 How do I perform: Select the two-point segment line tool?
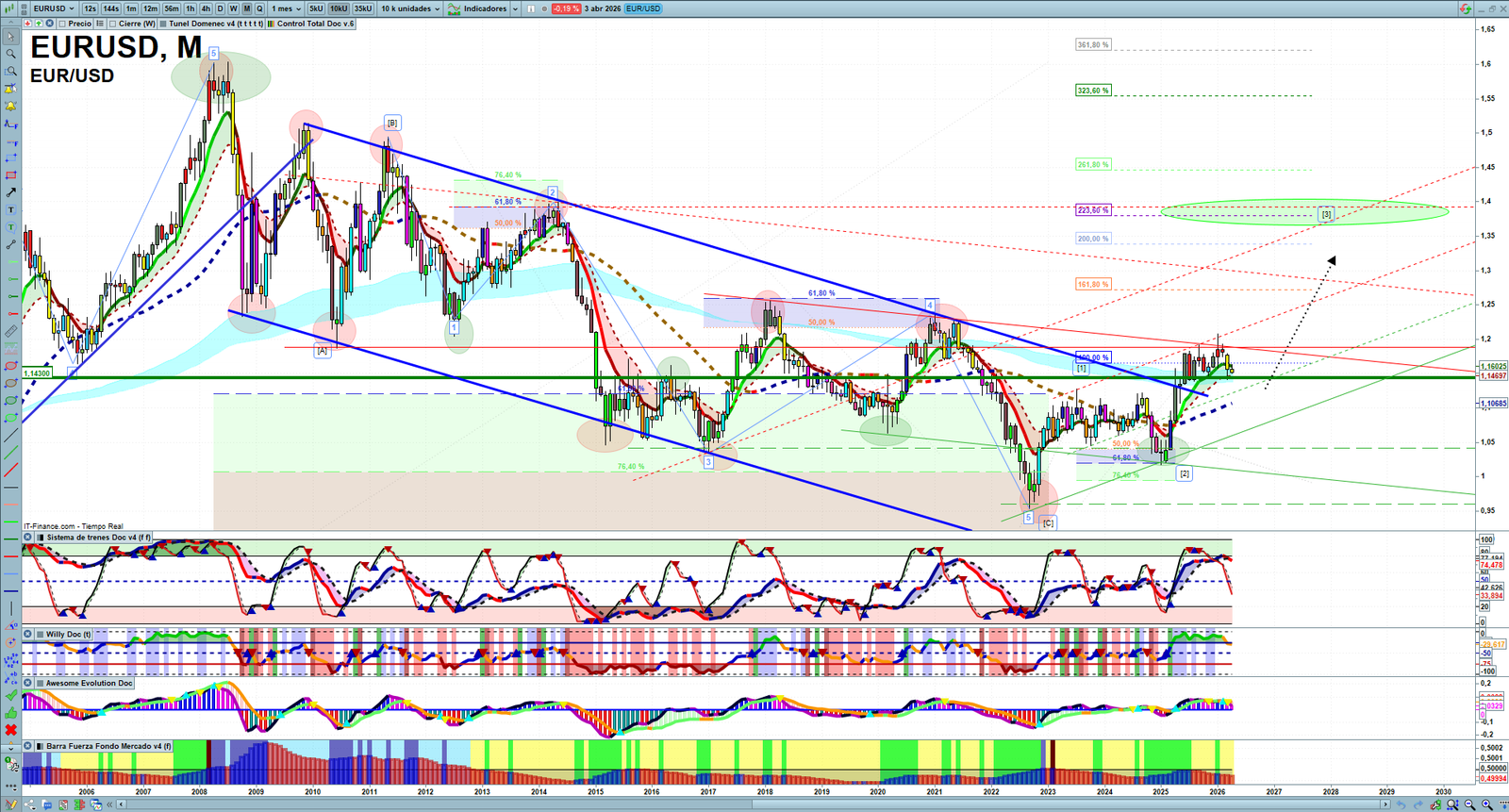click(10, 244)
